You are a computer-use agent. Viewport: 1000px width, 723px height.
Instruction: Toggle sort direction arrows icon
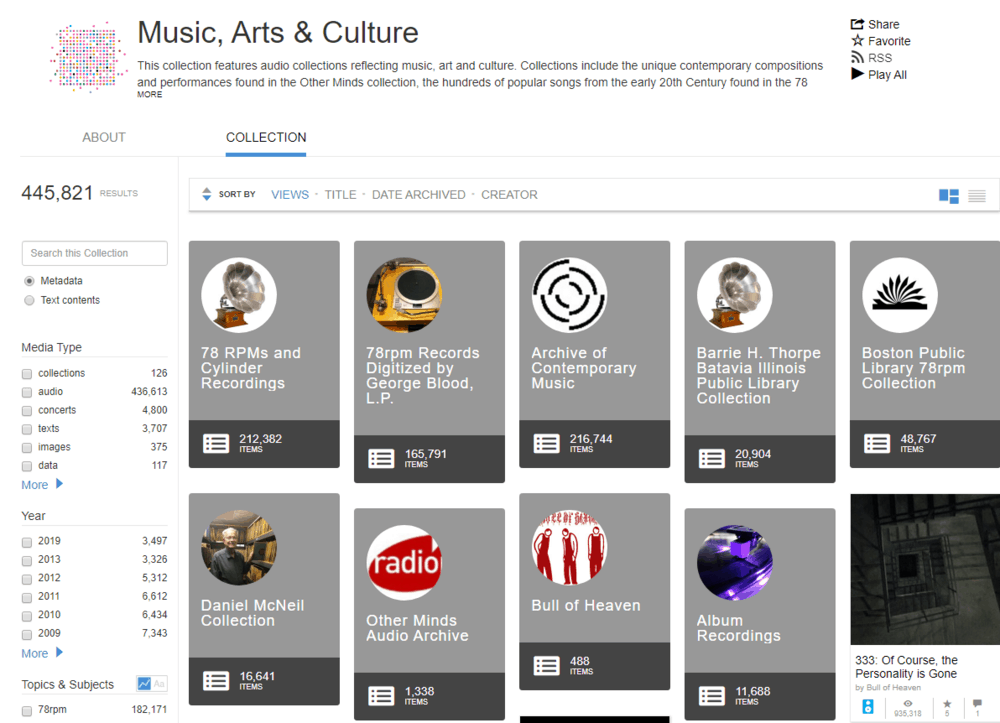click(x=206, y=194)
